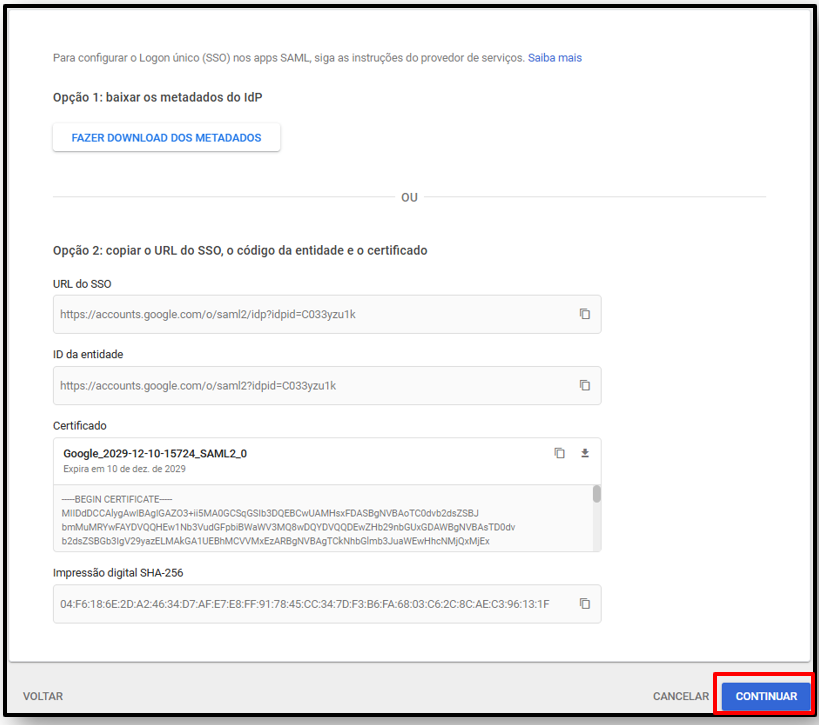The width and height of the screenshot is (819, 725).
Task: Click the 'Impressão digital SHA-256' label
Action: coord(118,573)
